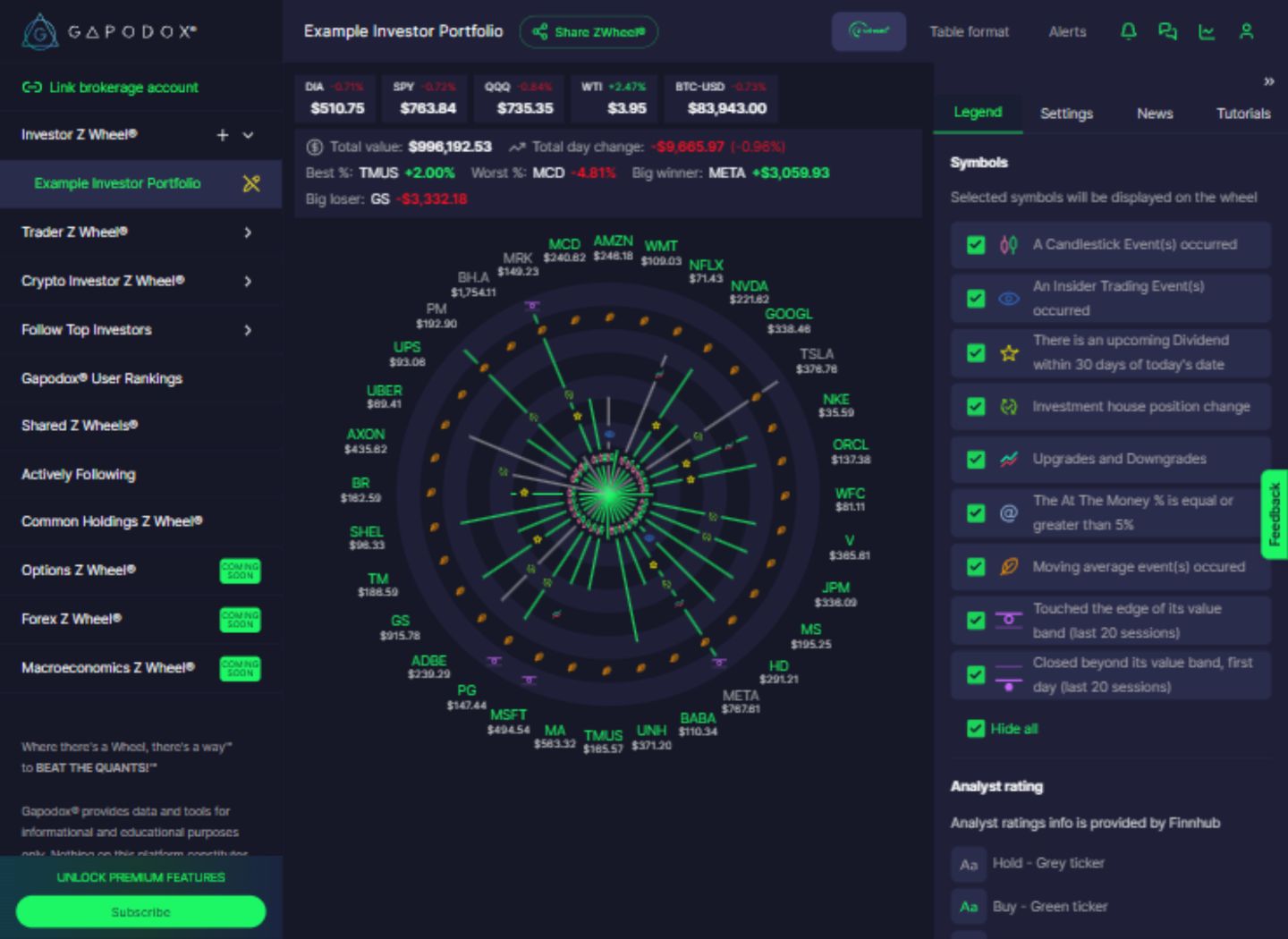Image resolution: width=1288 pixels, height=939 pixels.
Task: Click Link brokerage account link
Action: pyautogui.click(x=123, y=88)
